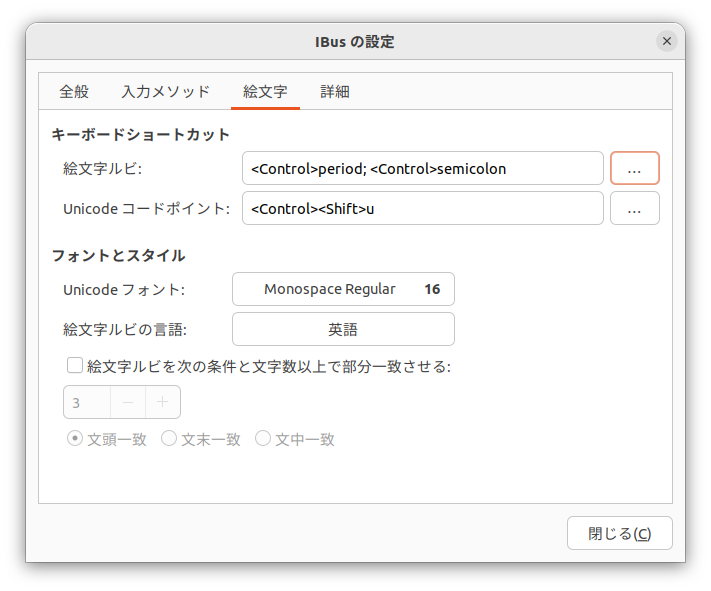Click the character count field showing 3

(x=87, y=402)
